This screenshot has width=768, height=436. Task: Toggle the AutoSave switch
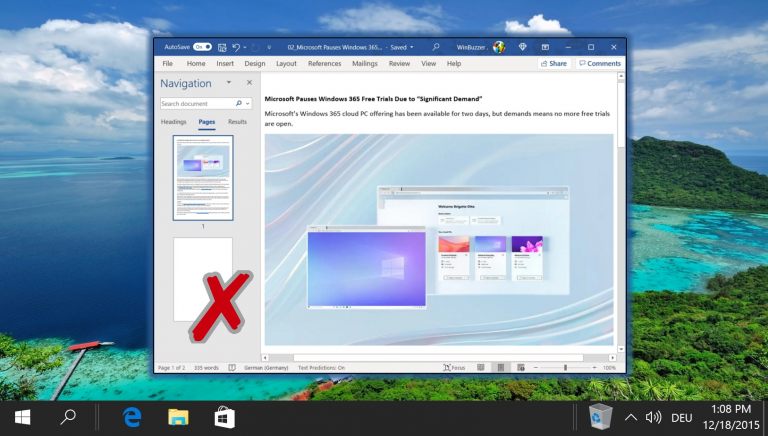(202, 47)
